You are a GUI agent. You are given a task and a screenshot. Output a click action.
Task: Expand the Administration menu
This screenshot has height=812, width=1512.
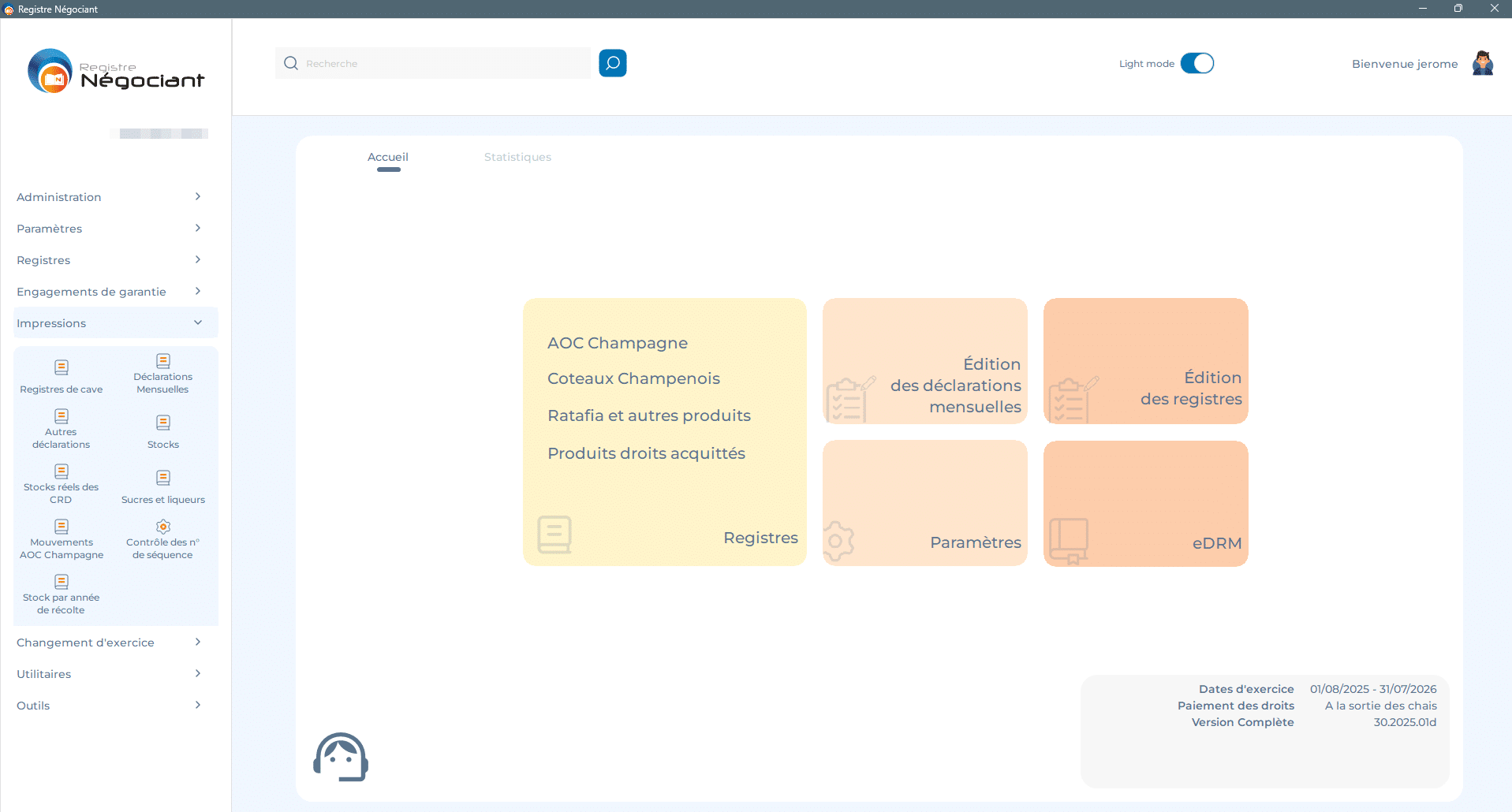click(109, 197)
